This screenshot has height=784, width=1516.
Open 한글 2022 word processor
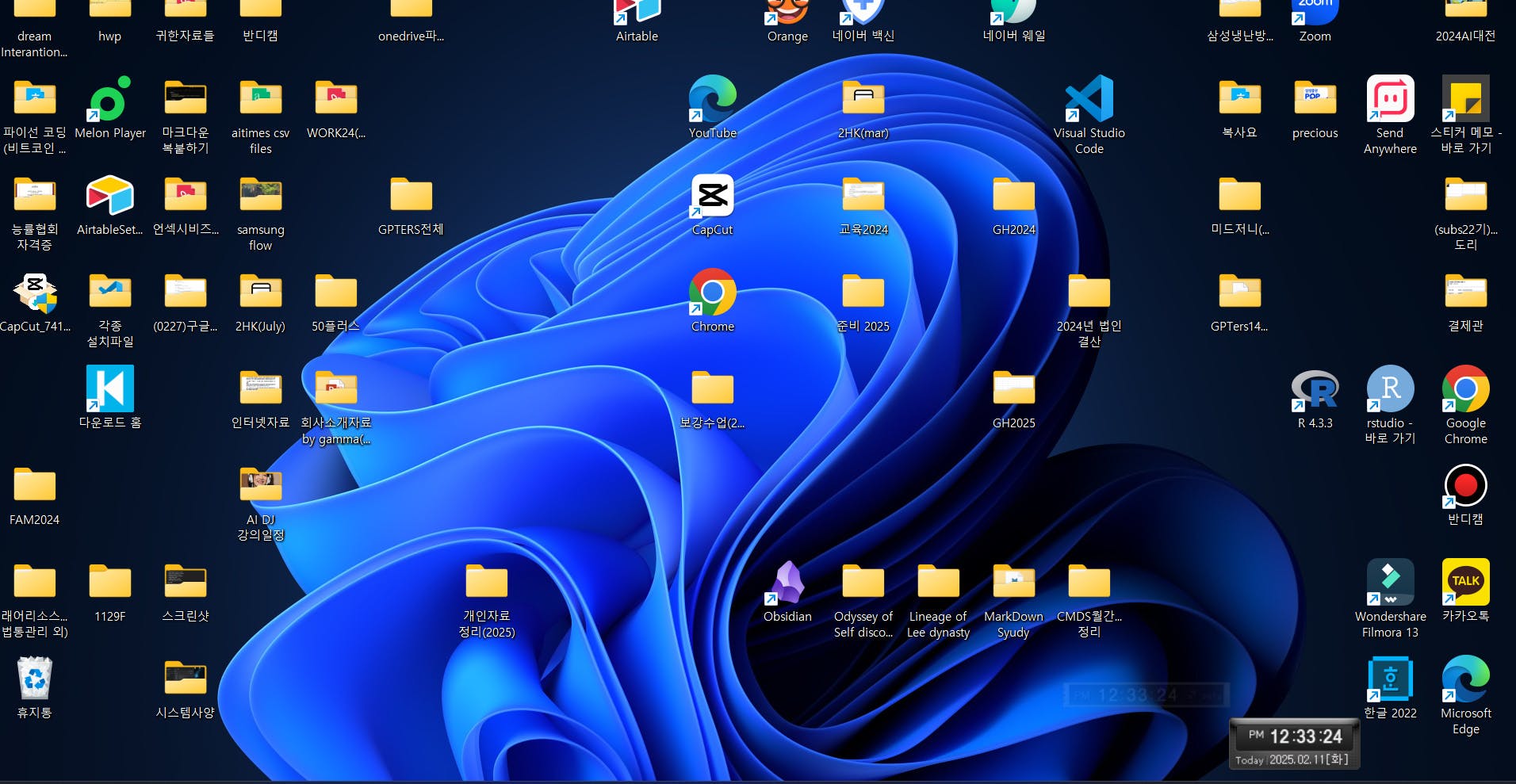[x=1390, y=679]
